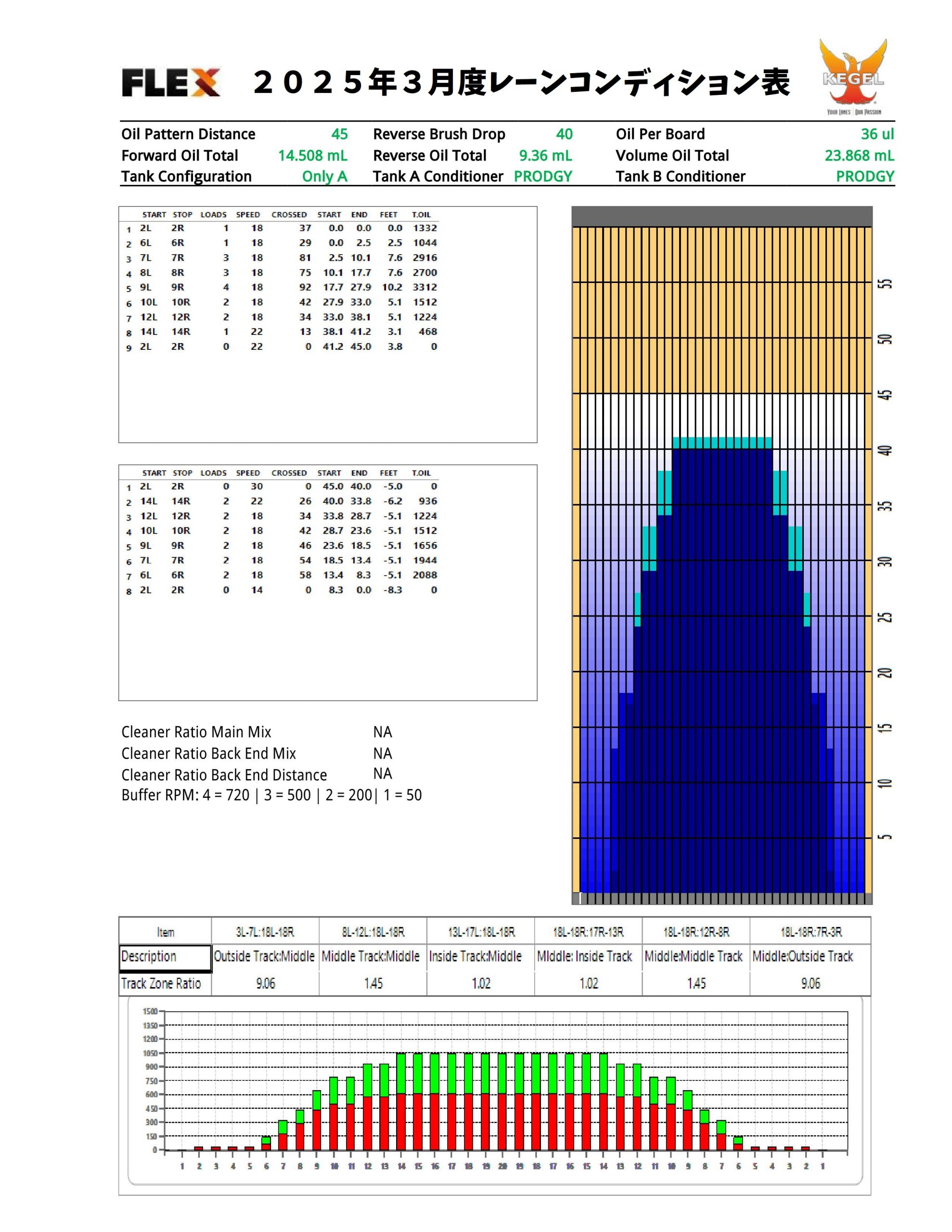Select the Tank B Conditioner label
This screenshot has height=1232, width=952.
[x=681, y=177]
